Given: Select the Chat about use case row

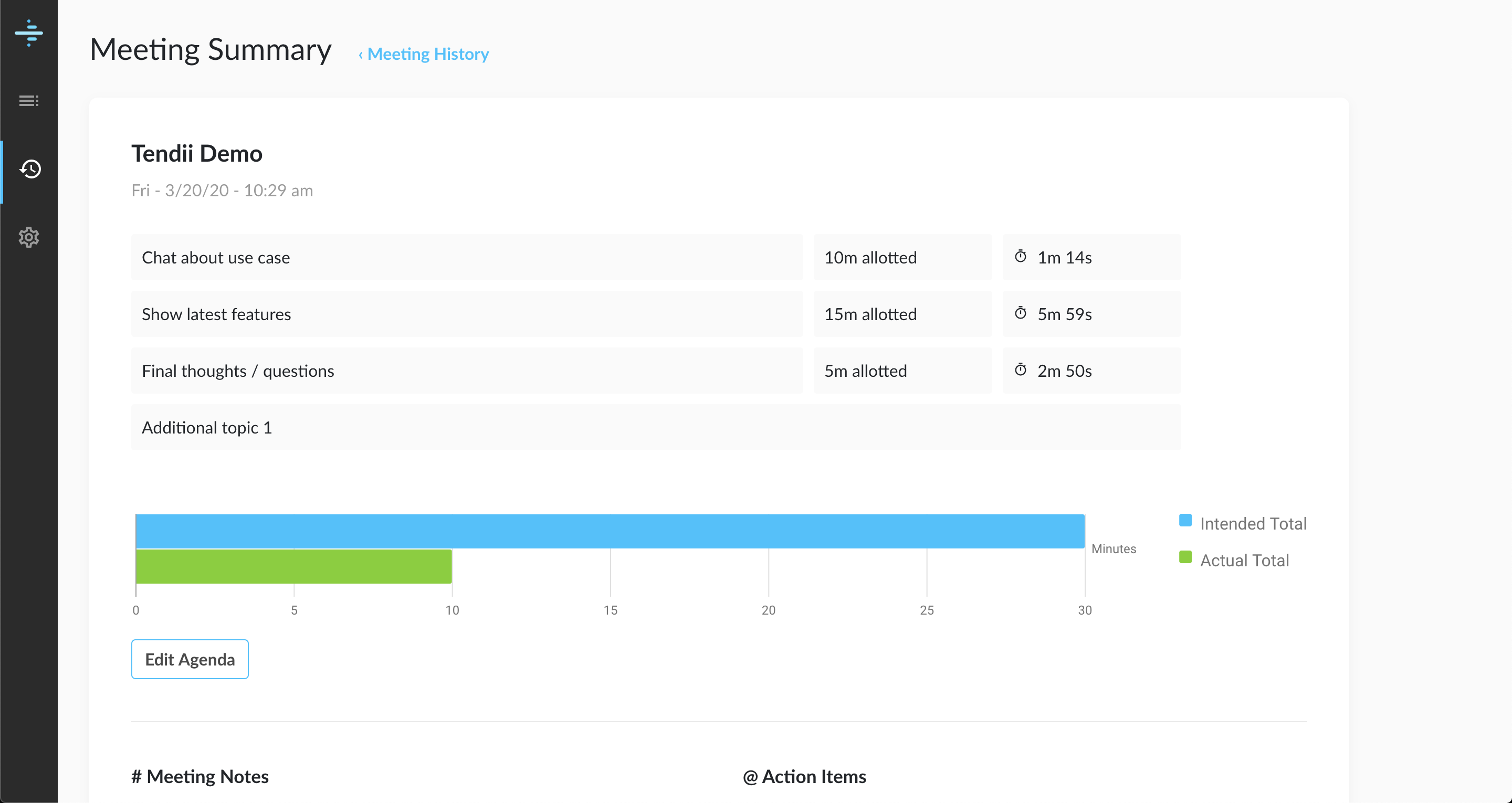Looking at the screenshot, I should [467, 258].
